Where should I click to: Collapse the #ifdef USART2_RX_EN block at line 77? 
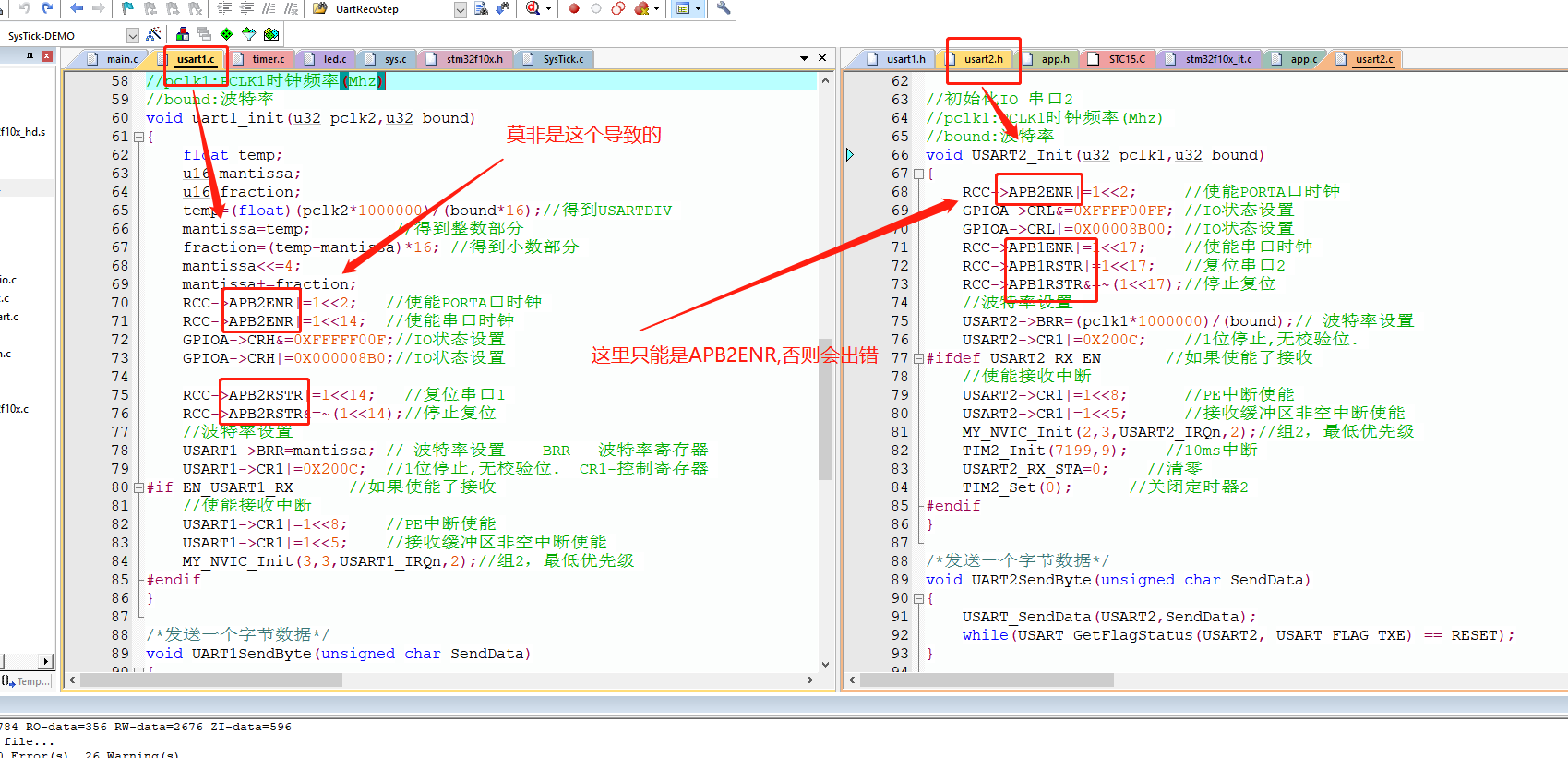click(918, 358)
